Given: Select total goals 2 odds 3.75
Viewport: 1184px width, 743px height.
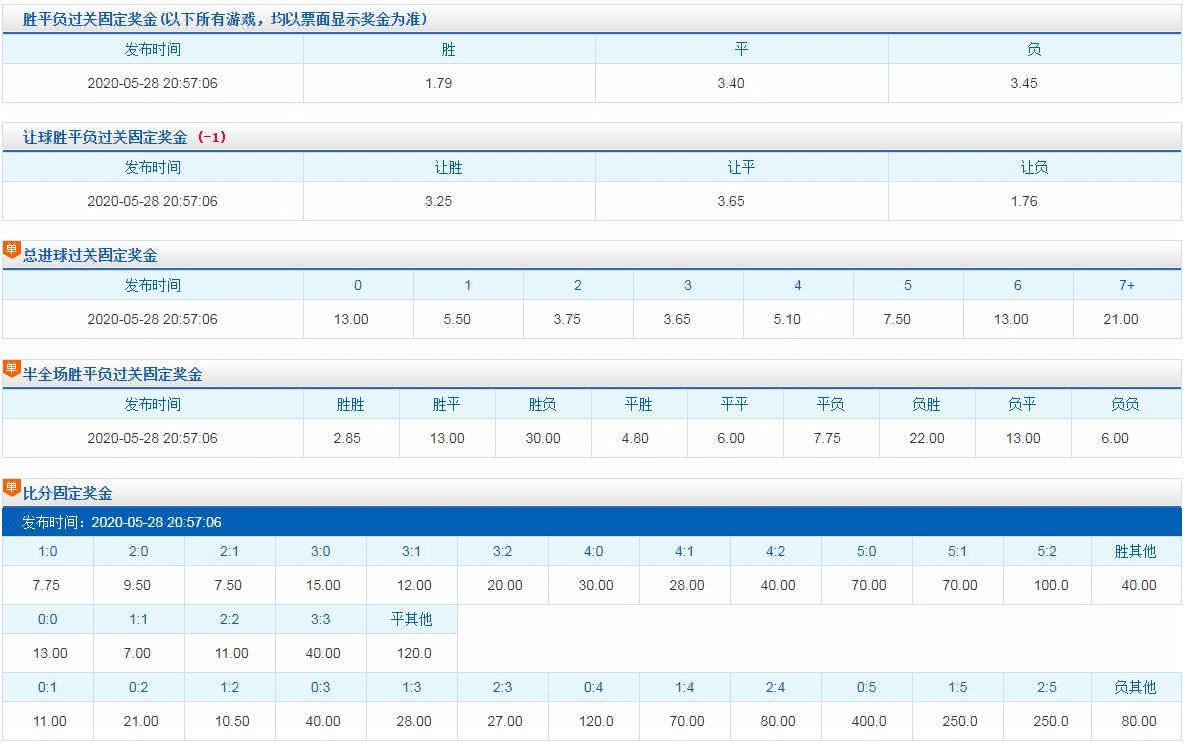Looking at the screenshot, I should [567, 319].
